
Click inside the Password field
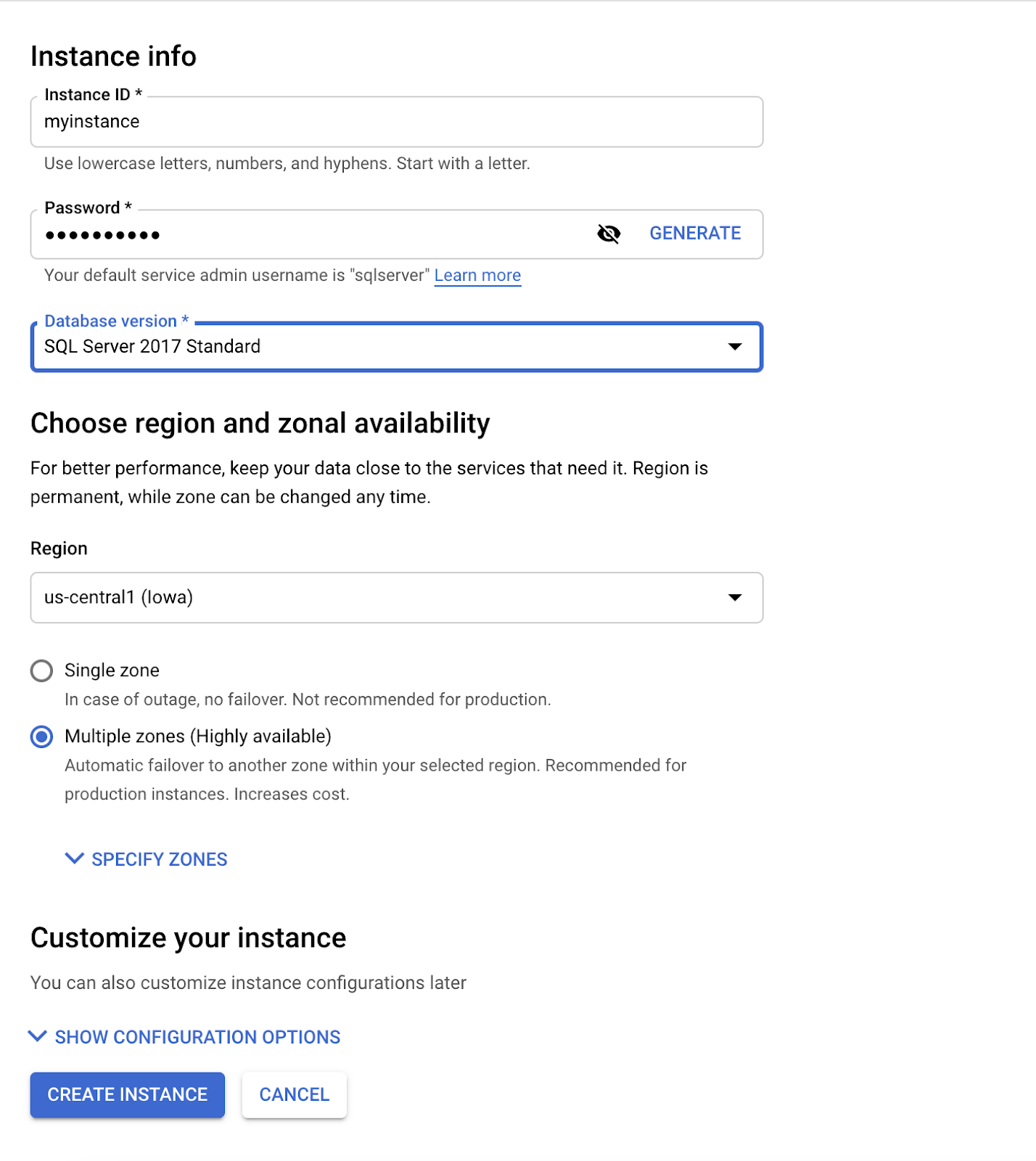[x=290, y=234]
